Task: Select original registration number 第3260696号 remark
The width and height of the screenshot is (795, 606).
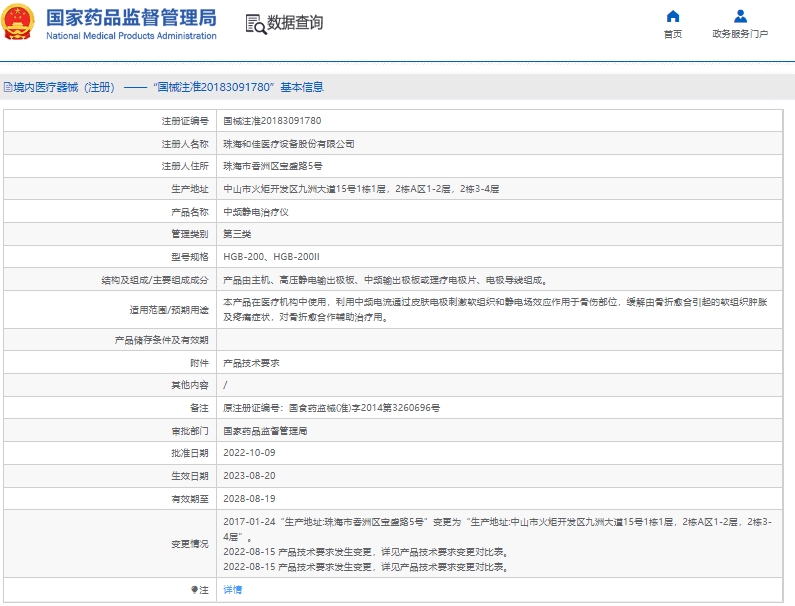Action: click(x=332, y=408)
